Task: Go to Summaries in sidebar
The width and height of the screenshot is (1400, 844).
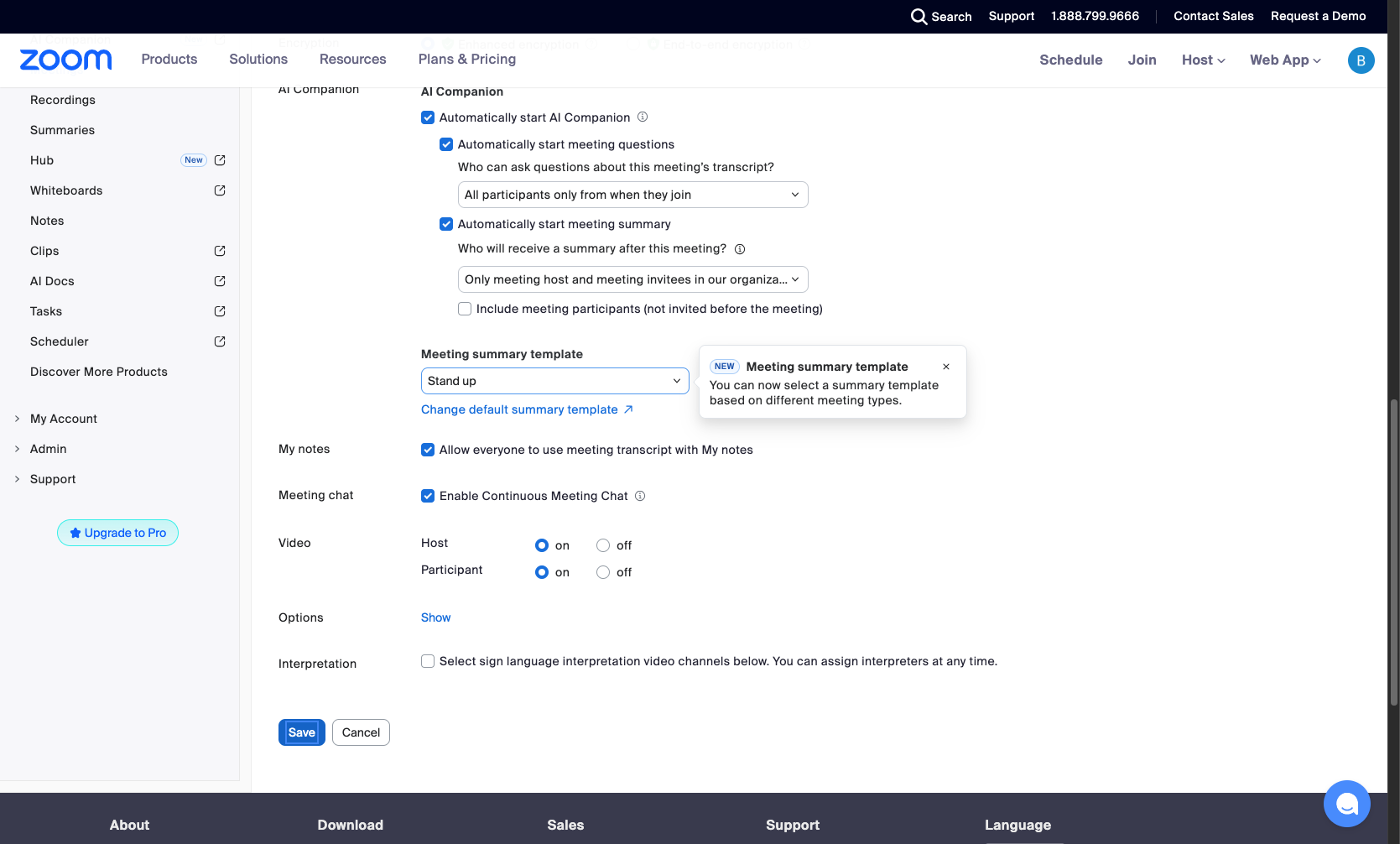Action: 62,130
